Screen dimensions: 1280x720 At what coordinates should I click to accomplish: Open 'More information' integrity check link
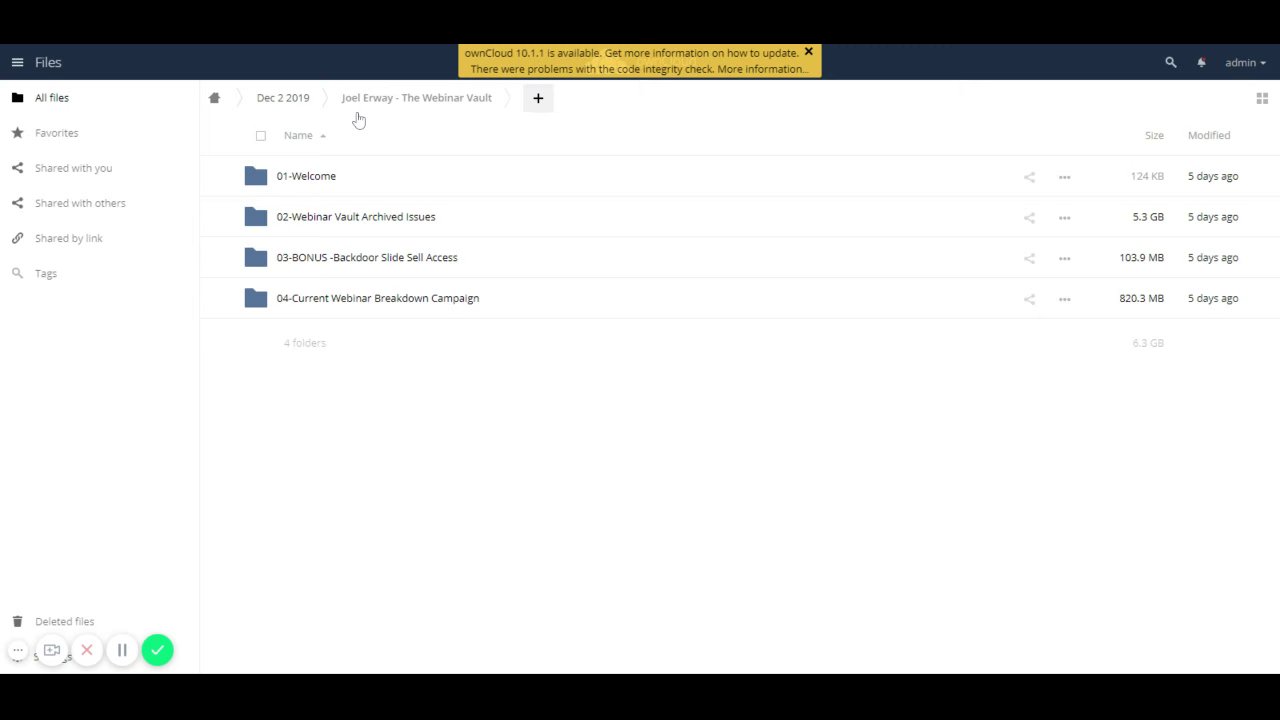click(x=762, y=69)
